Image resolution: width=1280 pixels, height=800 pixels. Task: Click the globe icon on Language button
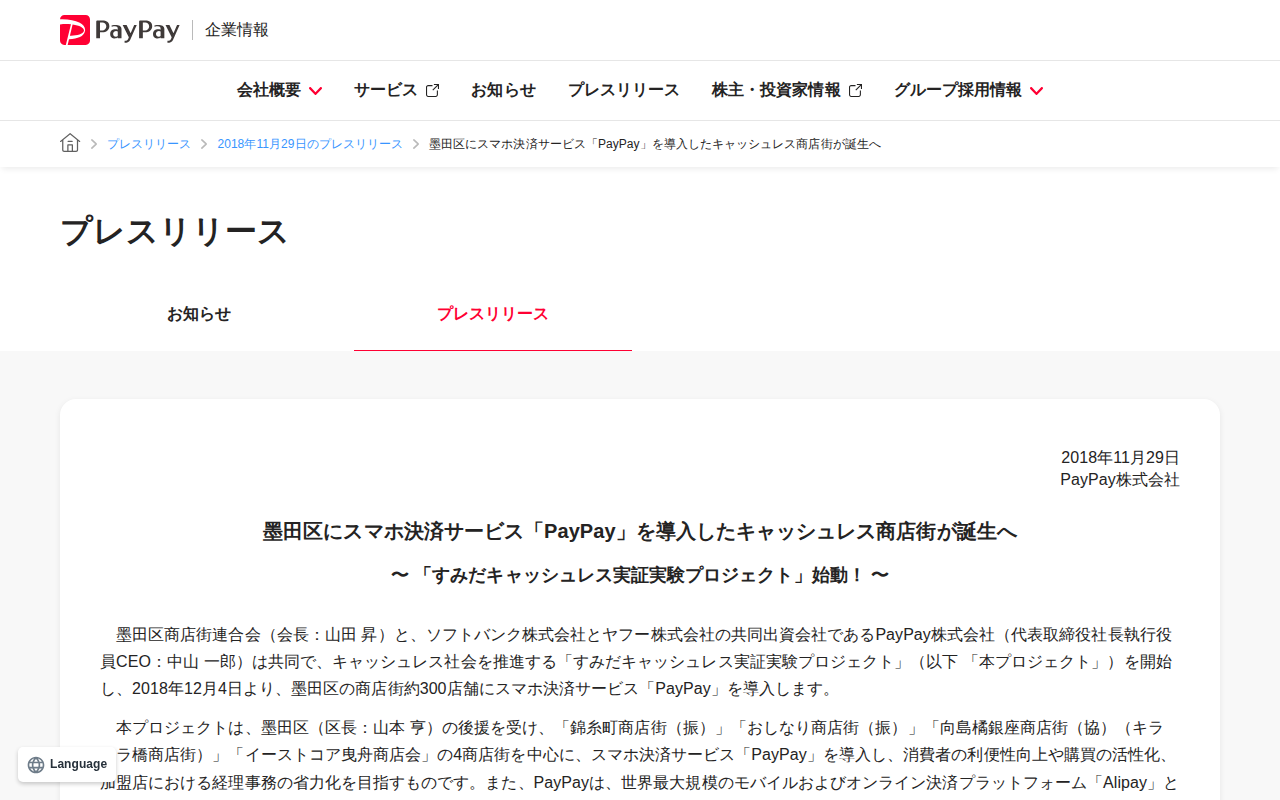point(36,765)
